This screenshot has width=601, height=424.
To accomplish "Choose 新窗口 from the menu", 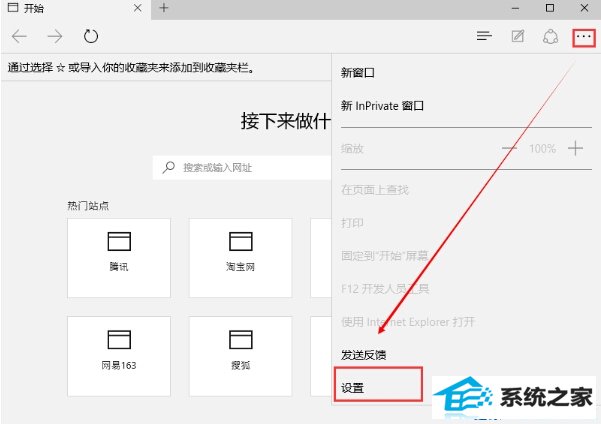I will click(x=358, y=72).
